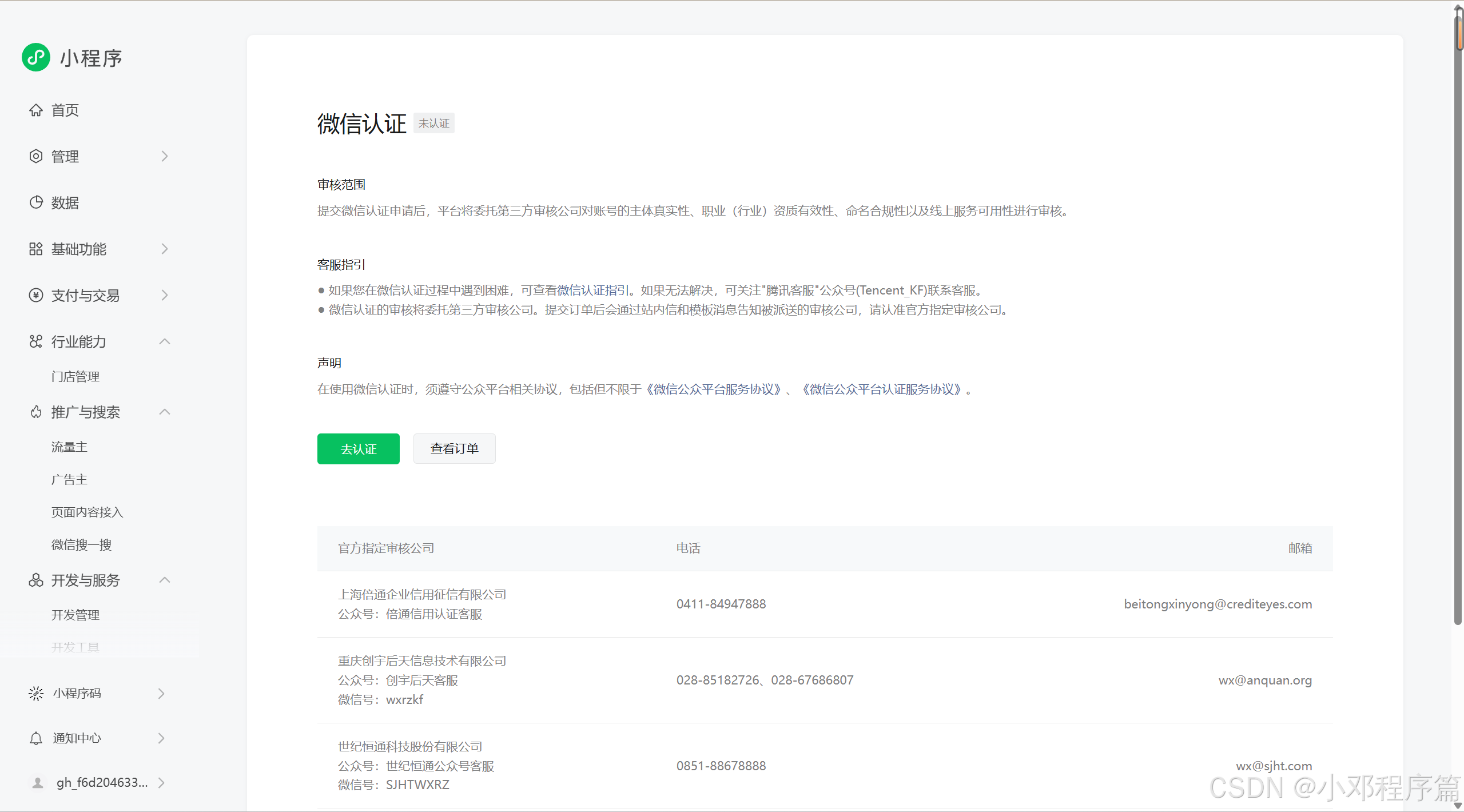This screenshot has width=1464, height=812.
Task: Click the icon beside 行业能力
Action: (36, 341)
